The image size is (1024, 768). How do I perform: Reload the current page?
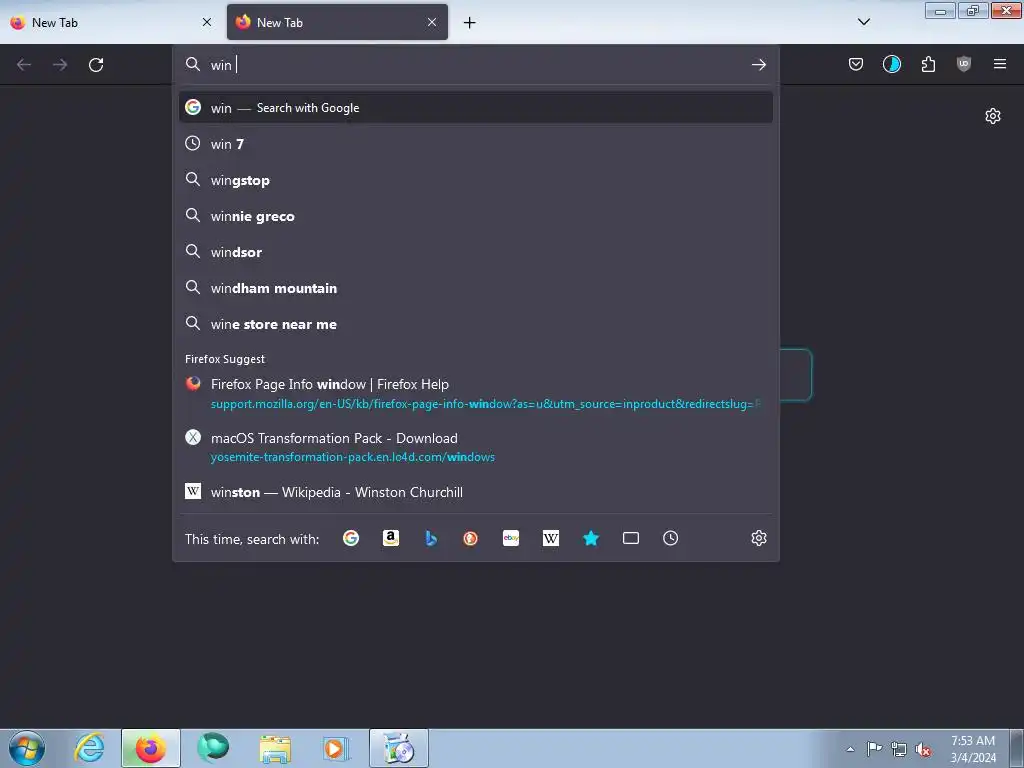(x=96, y=65)
